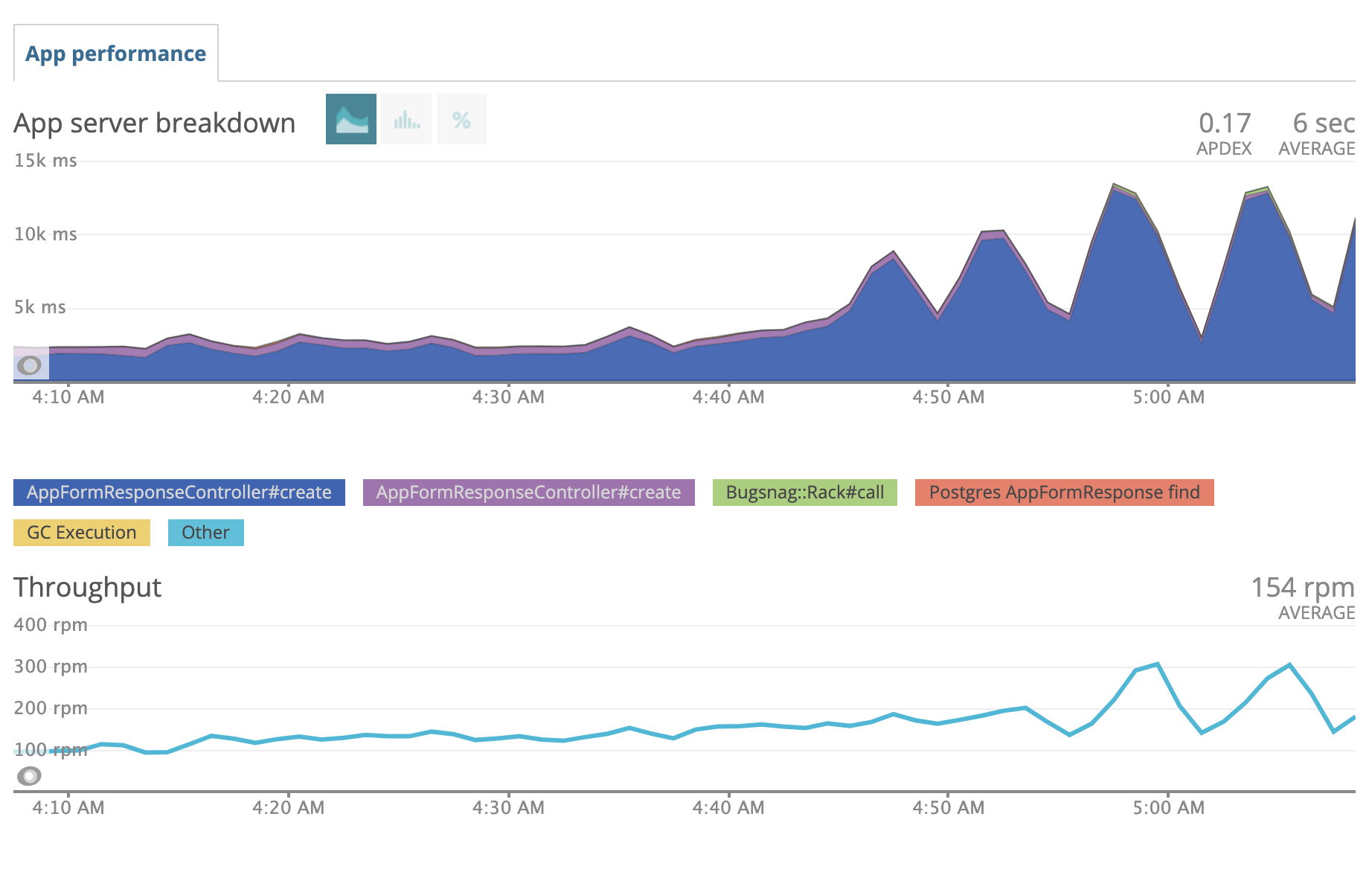
Task: Click the Throughput chart heading
Action: tap(88, 588)
